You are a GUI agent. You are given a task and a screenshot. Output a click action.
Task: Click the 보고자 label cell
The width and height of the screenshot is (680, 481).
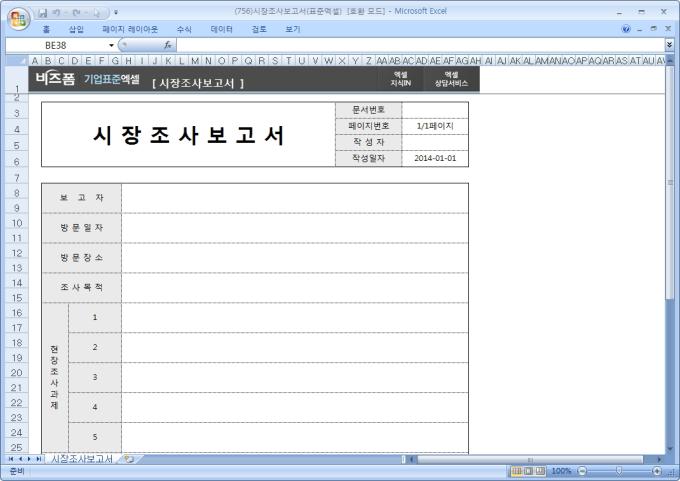point(82,198)
